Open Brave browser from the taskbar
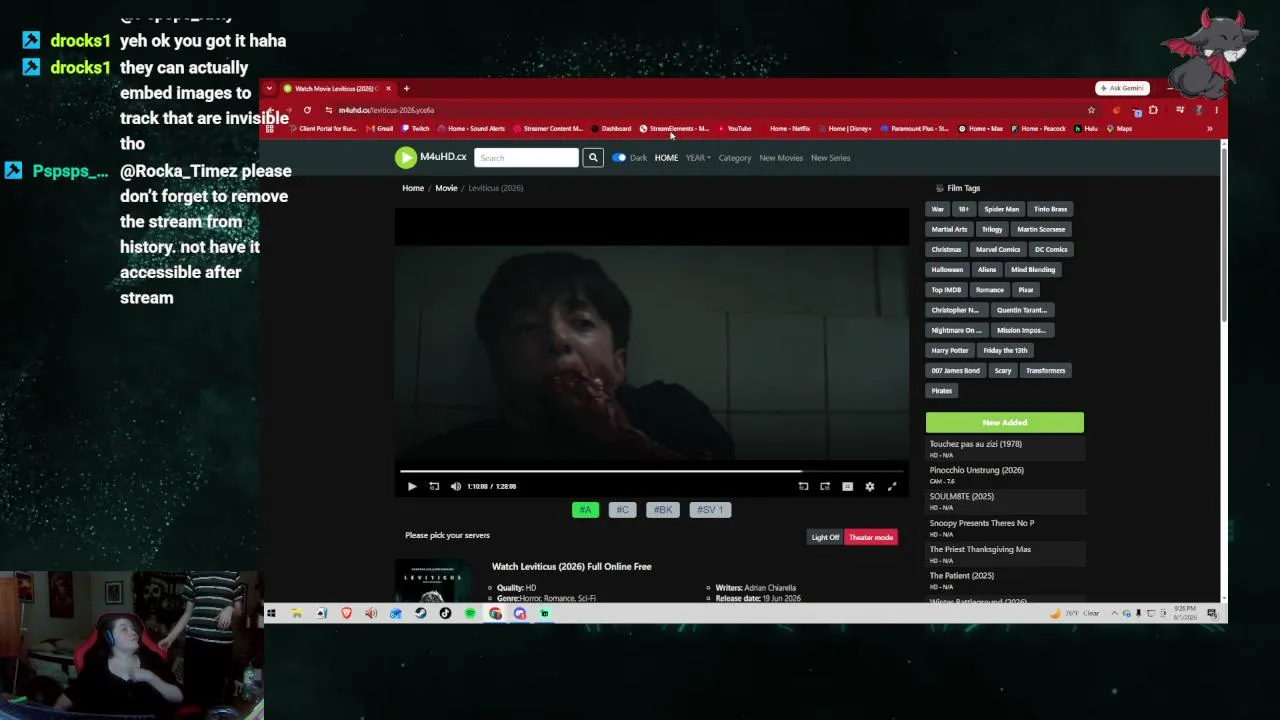Image resolution: width=1280 pixels, height=720 pixels. click(x=346, y=613)
